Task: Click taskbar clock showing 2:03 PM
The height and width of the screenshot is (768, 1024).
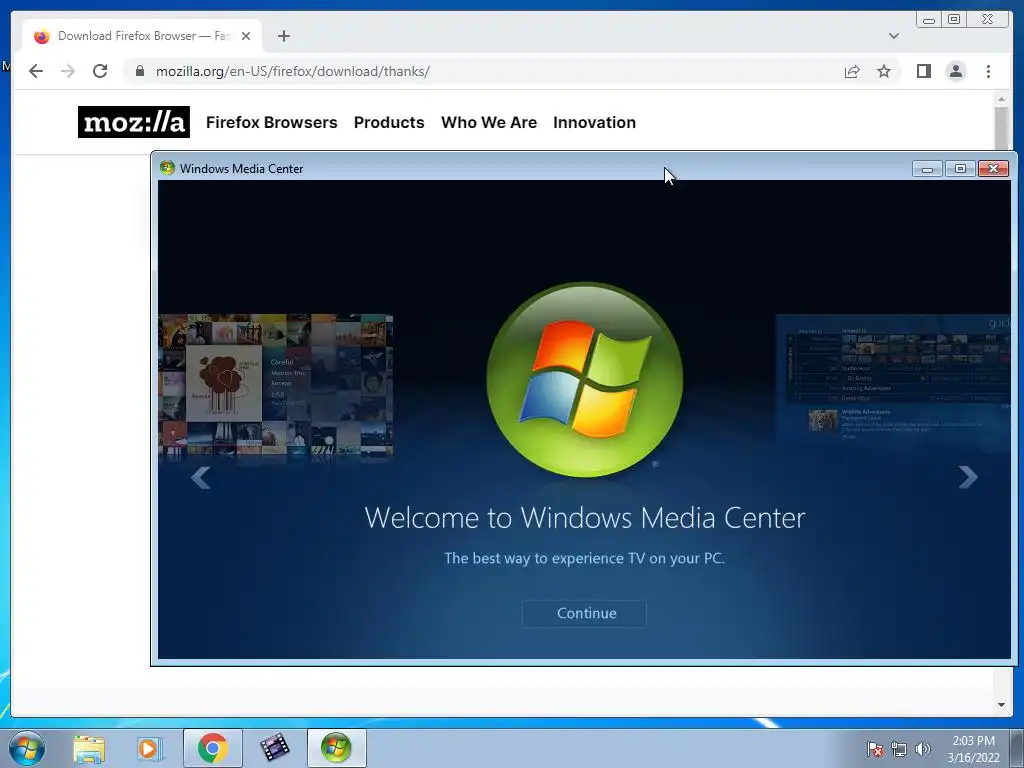Action: click(973, 749)
